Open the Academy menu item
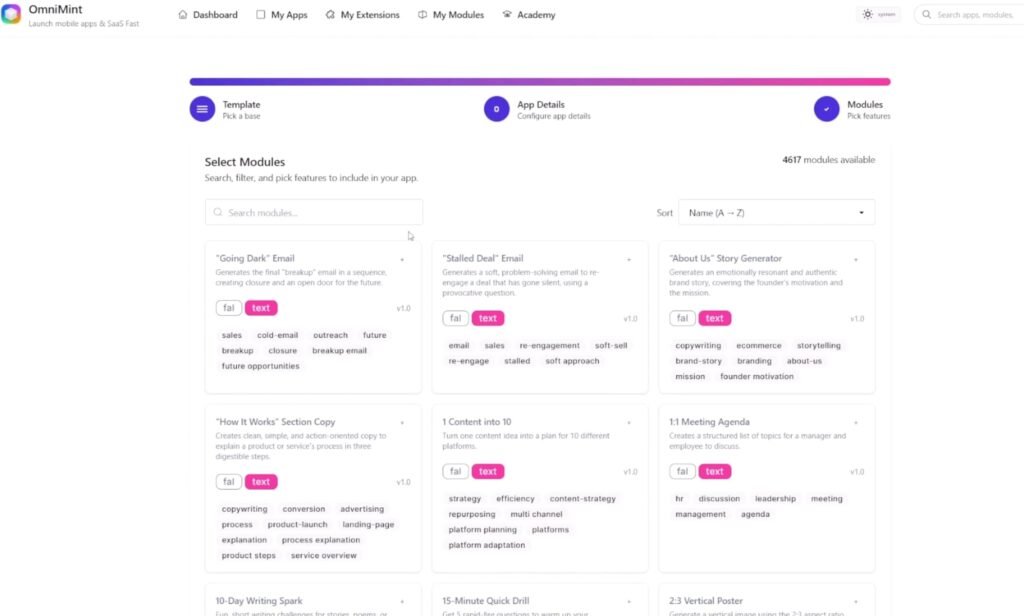 click(528, 14)
